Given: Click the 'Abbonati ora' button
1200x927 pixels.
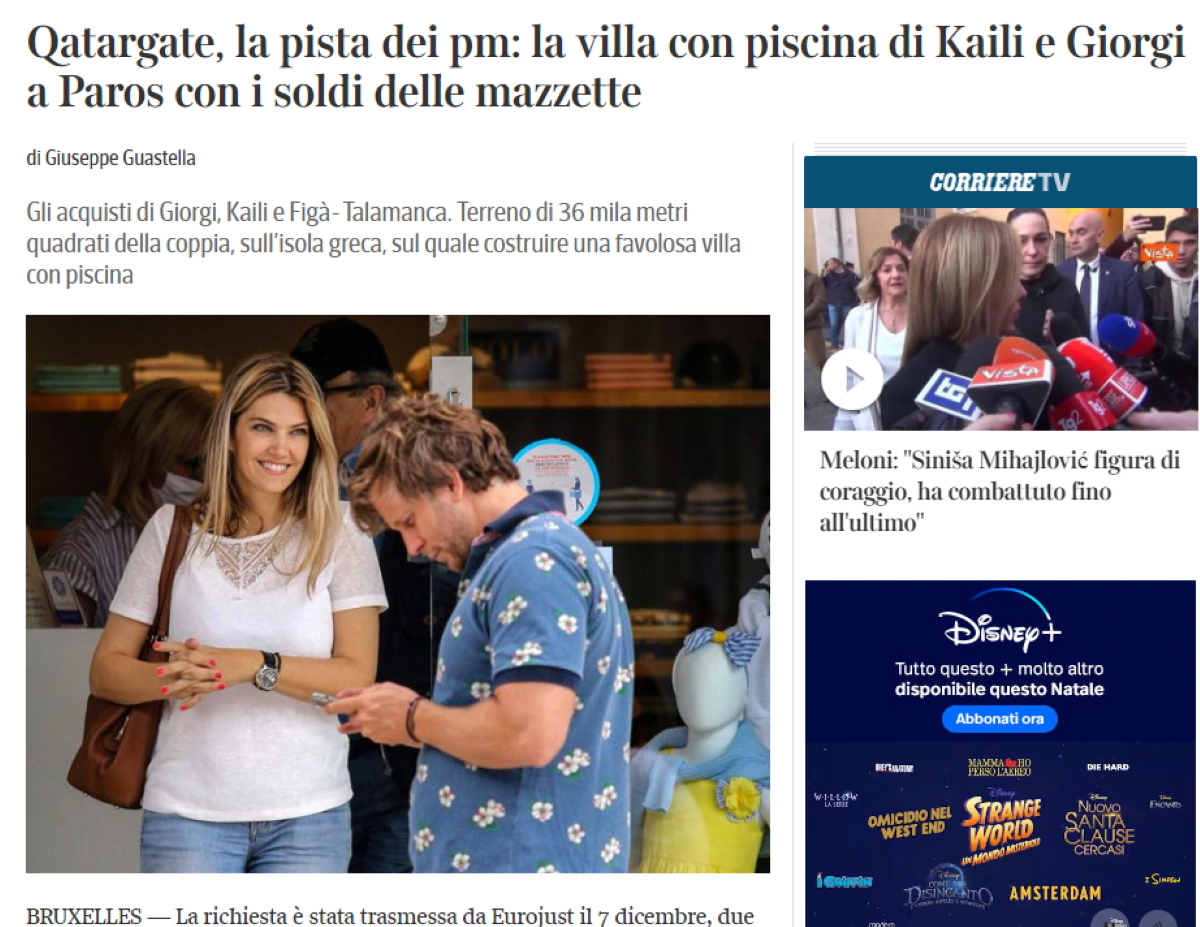Looking at the screenshot, I should [x=1000, y=719].
